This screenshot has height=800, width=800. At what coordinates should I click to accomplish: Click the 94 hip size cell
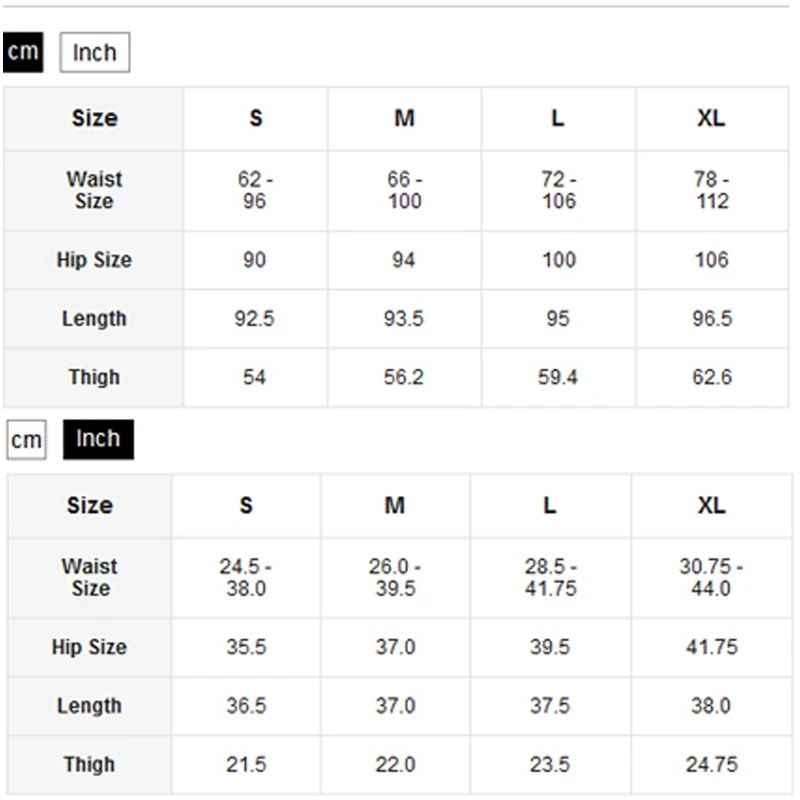pos(404,260)
